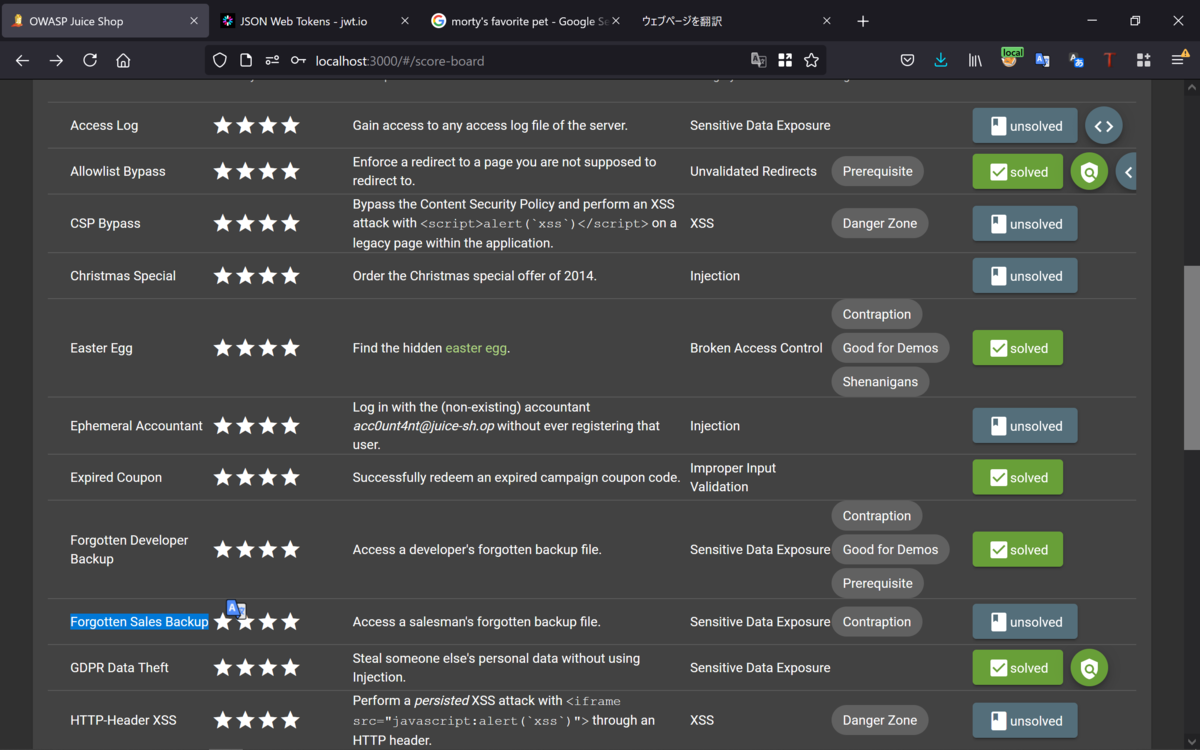Viewport: 1200px width, 750px height.
Task: Click the unsolved button for Access Log
Action: coord(1025,126)
